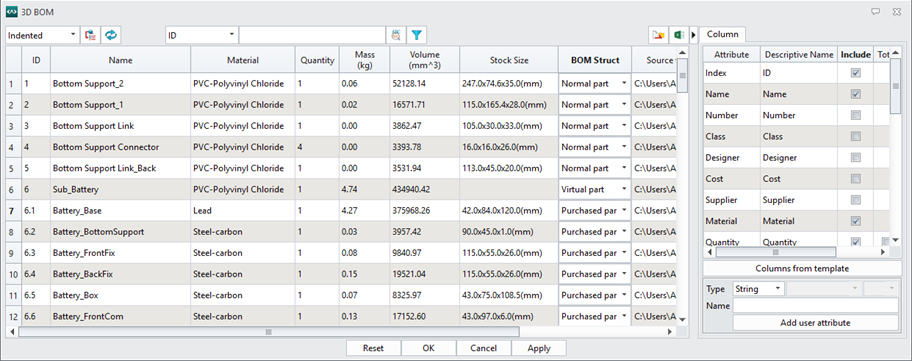912x361 pixels.
Task: Click the blue funnel filter icon
Action: 416,35
